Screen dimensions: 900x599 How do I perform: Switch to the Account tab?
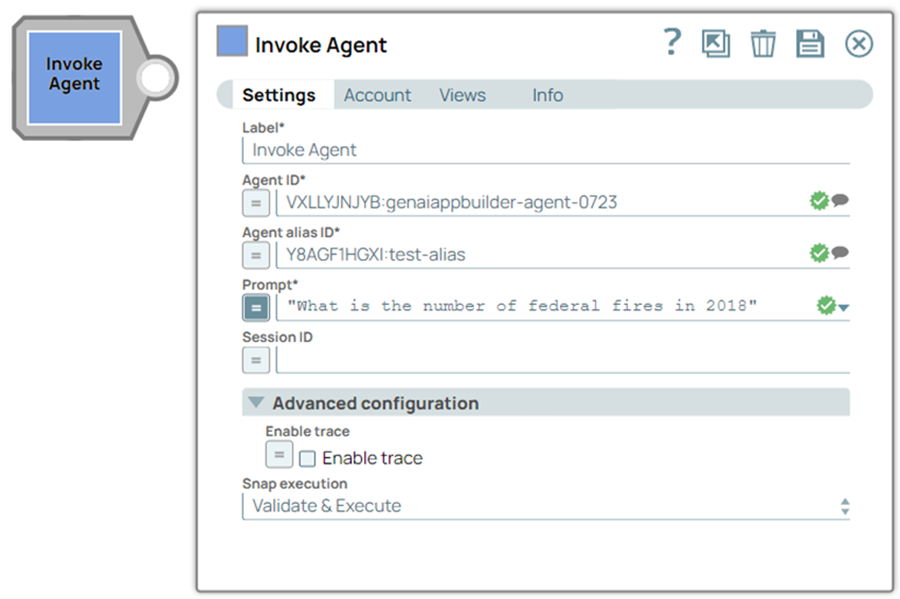point(377,95)
